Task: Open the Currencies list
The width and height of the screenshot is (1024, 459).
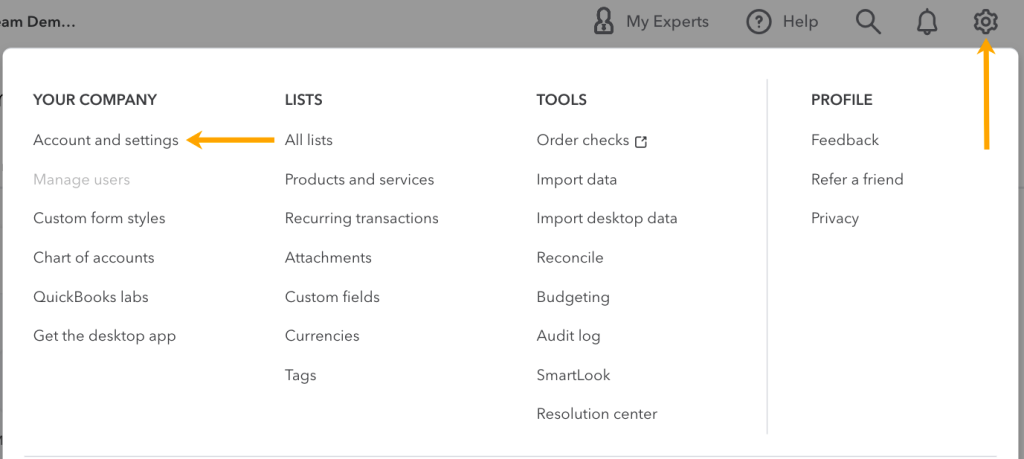Action: (322, 336)
